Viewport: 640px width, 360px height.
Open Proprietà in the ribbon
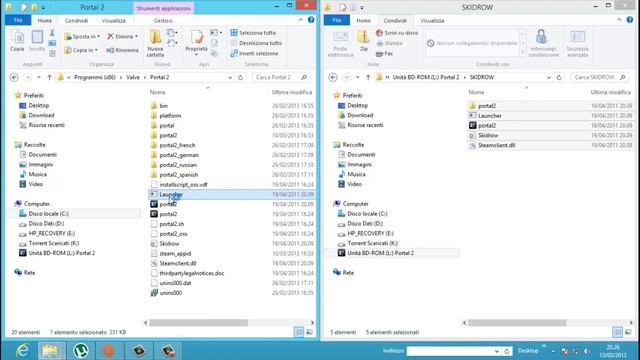(x=196, y=42)
